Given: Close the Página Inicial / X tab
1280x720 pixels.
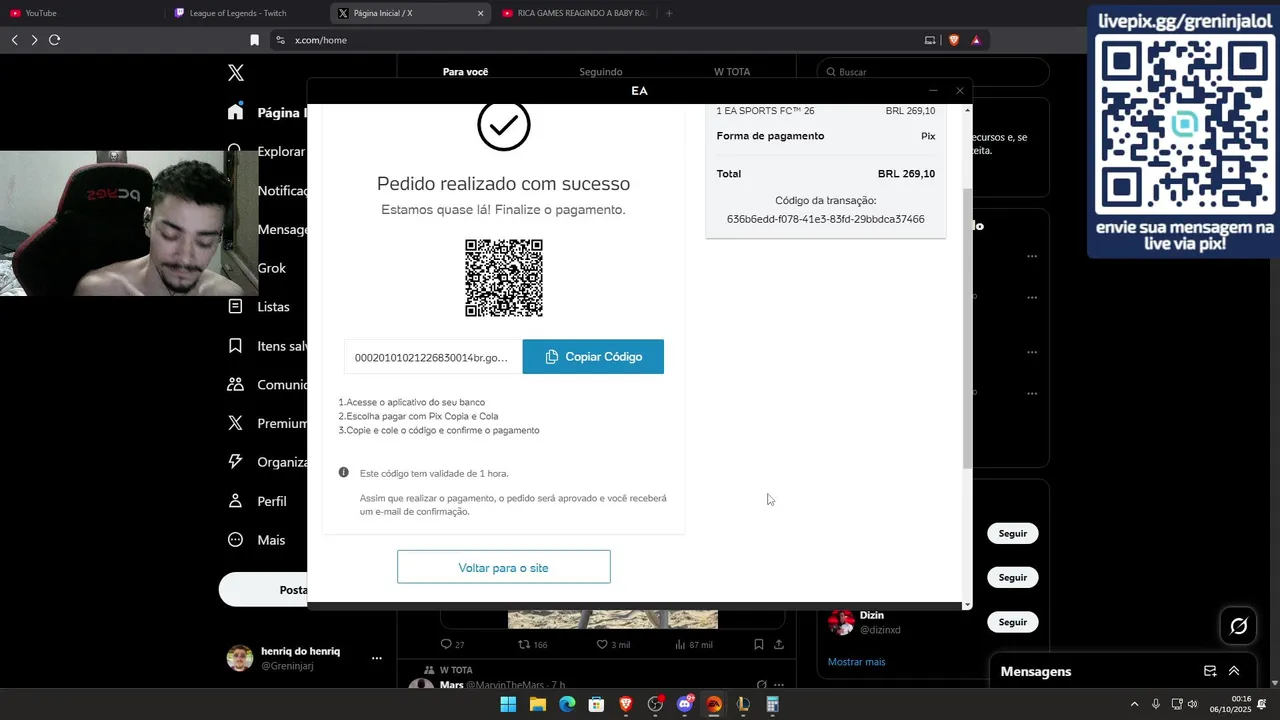Looking at the screenshot, I should click(x=480, y=13).
